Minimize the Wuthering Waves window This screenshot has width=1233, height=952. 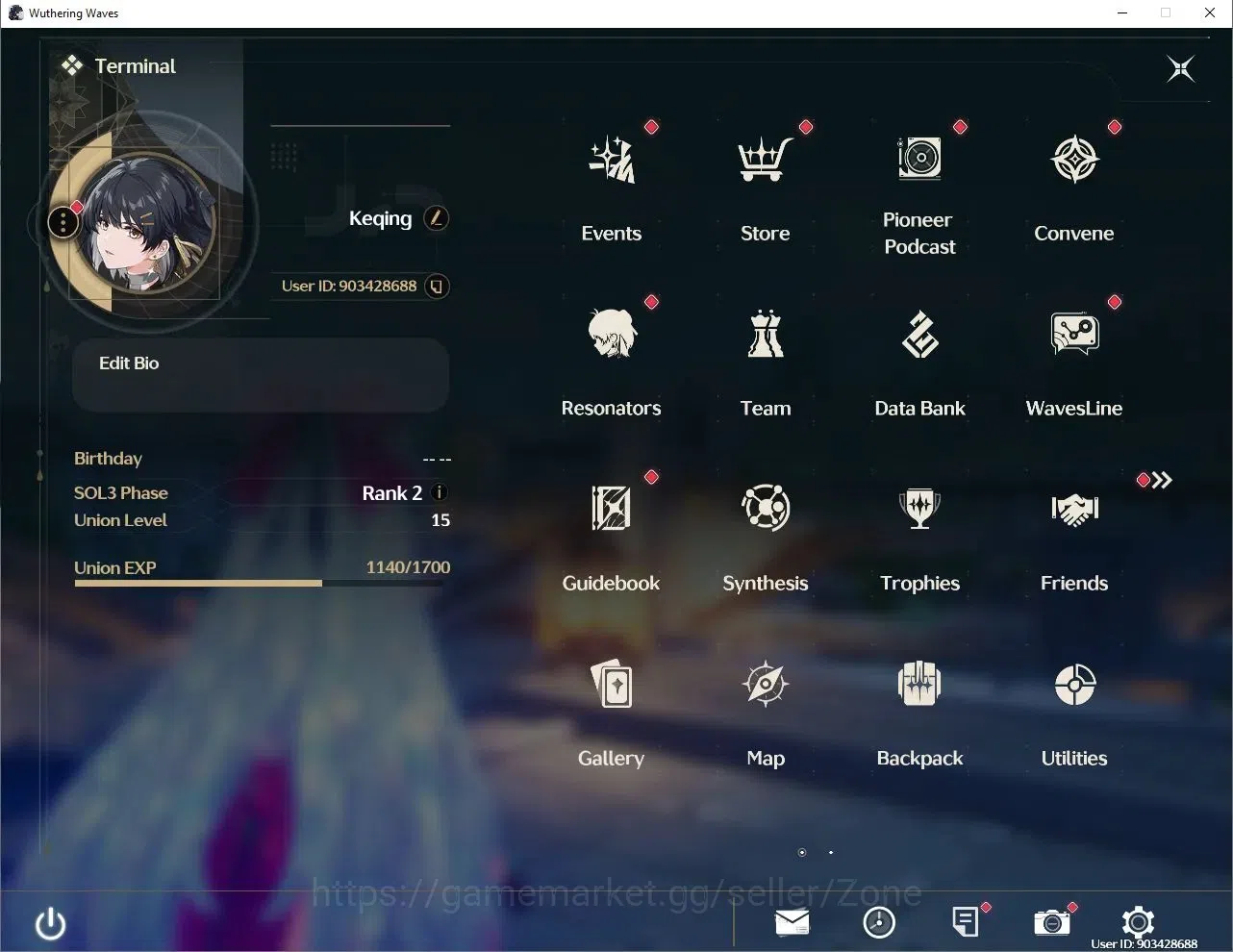(x=1122, y=13)
